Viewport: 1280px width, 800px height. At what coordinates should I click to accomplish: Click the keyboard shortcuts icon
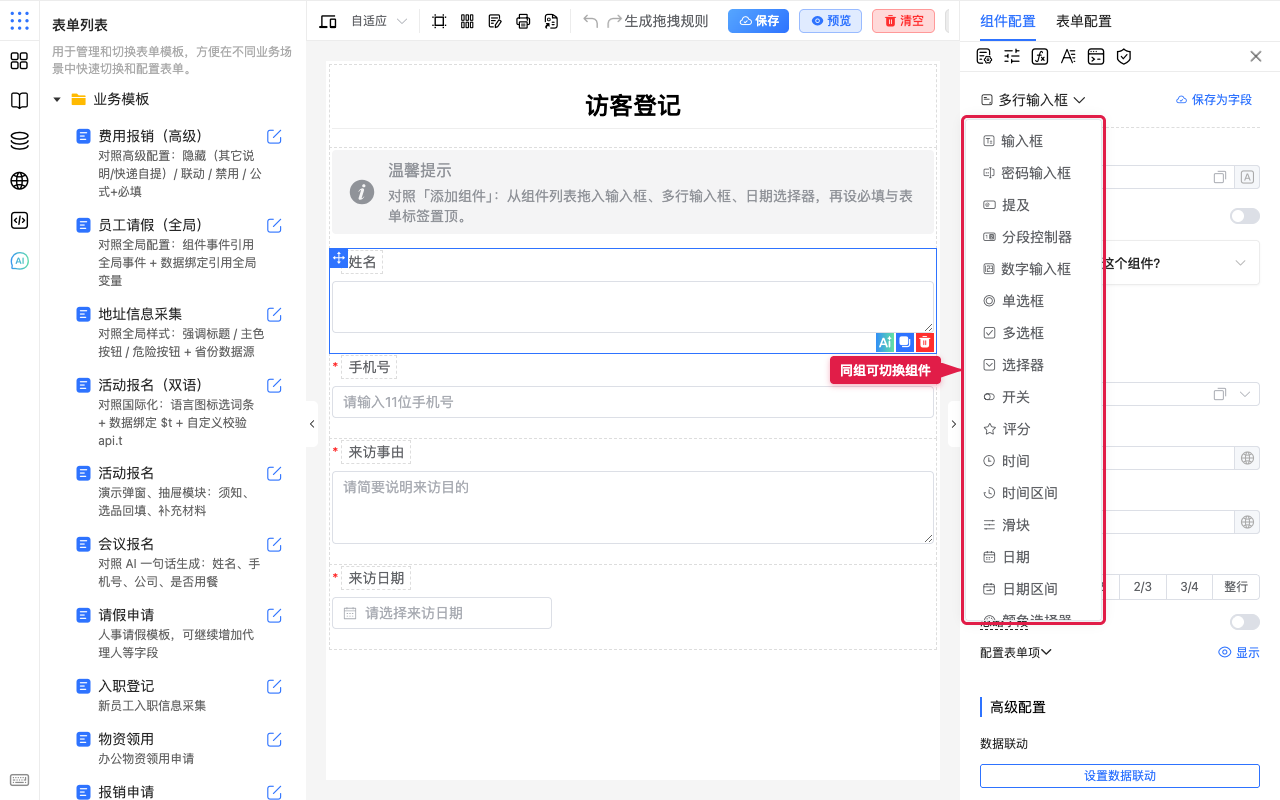[x=19, y=780]
